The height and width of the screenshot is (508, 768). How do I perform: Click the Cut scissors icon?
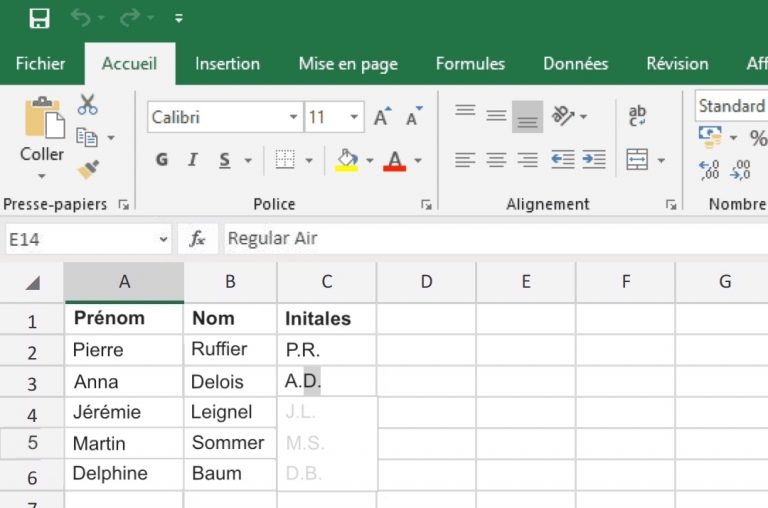88,104
